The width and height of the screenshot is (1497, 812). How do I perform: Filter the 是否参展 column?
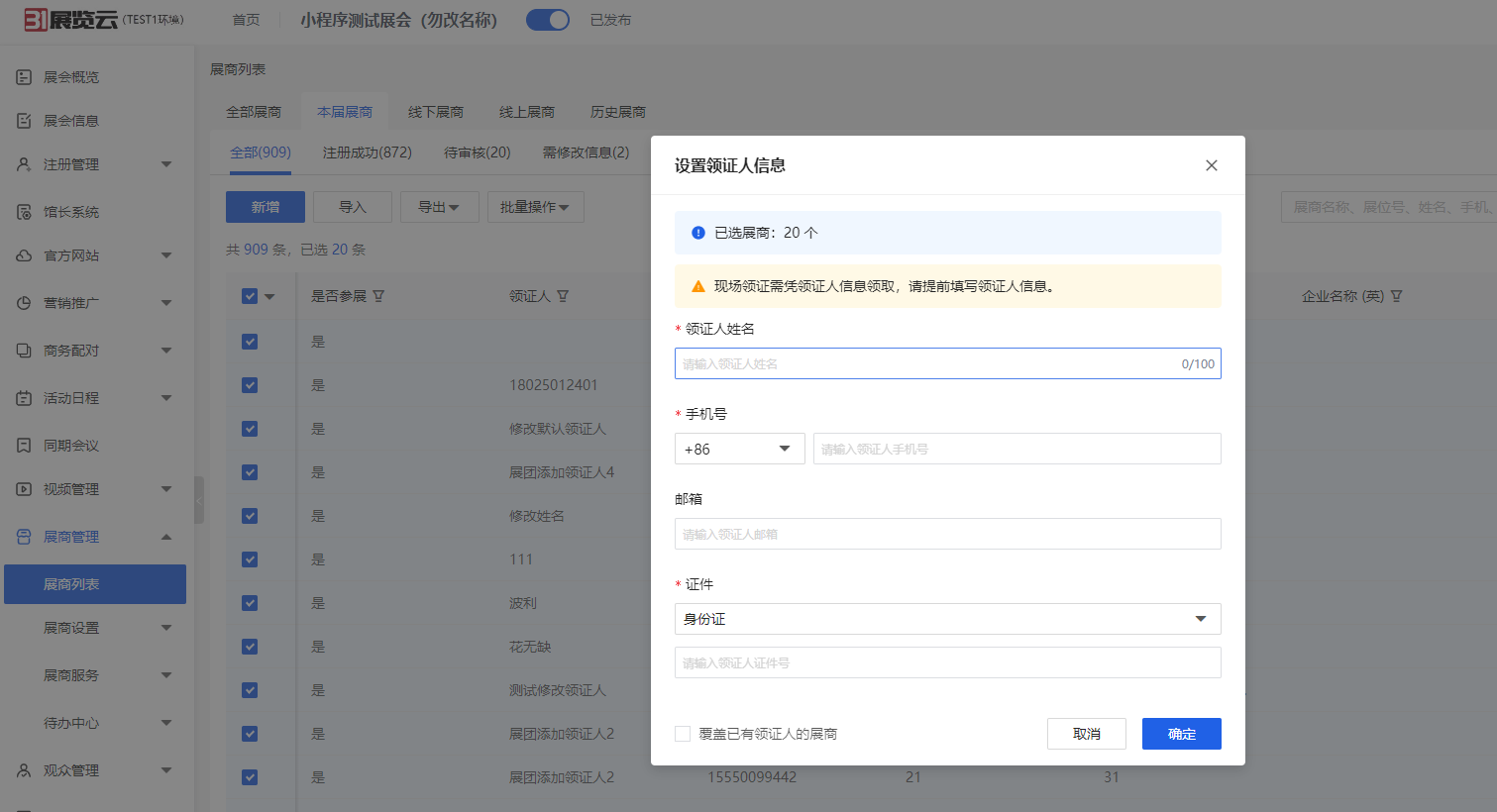377,296
